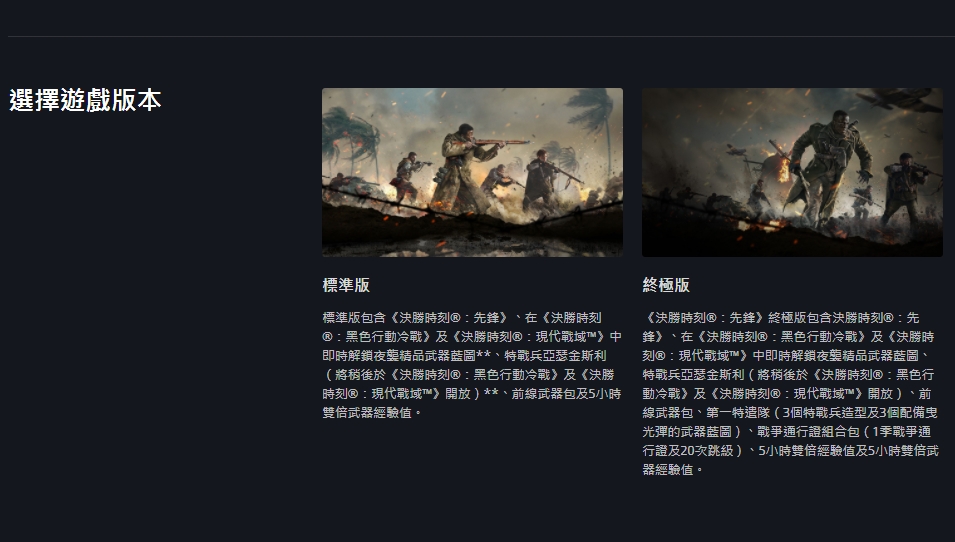Select the 標準版 edition artwork thumbnail
The image size is (955, 542).
[472, 172]
